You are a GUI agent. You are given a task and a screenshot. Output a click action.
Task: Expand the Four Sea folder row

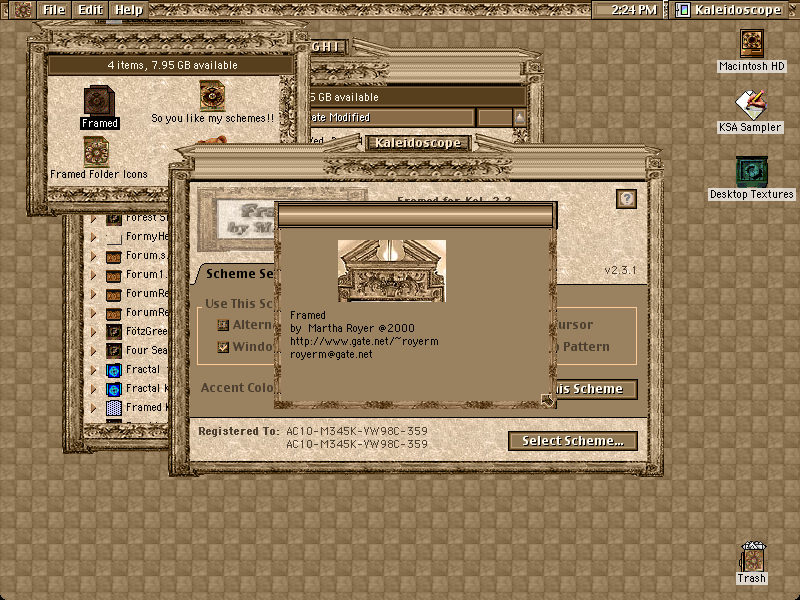coord(93,351)
